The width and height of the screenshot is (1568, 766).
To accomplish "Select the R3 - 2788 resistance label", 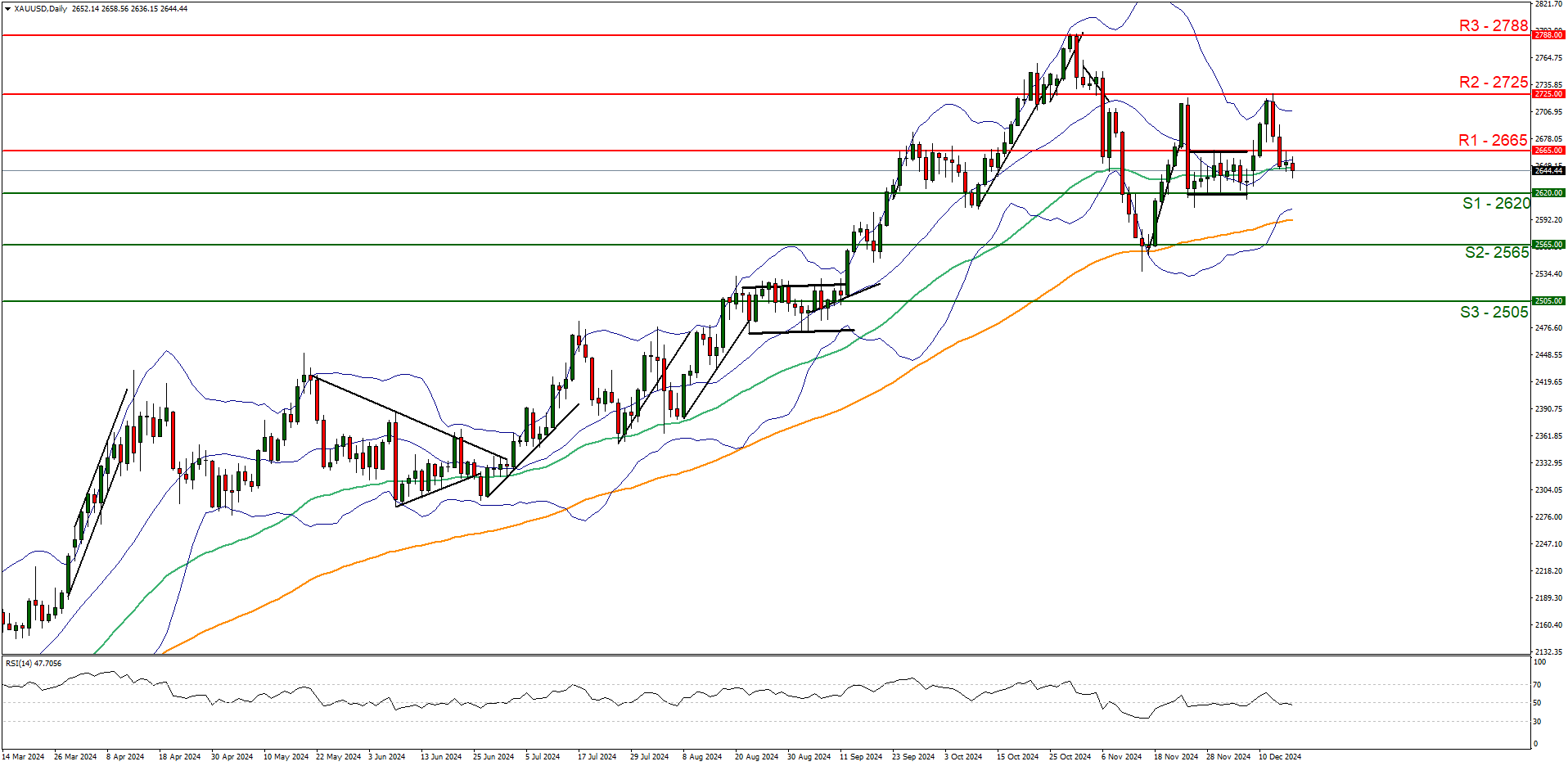I will 1494,25.
